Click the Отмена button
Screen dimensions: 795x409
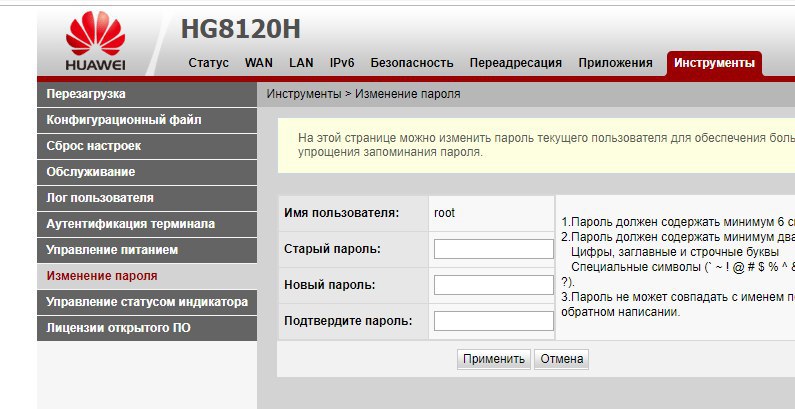(x=561, y=359)
